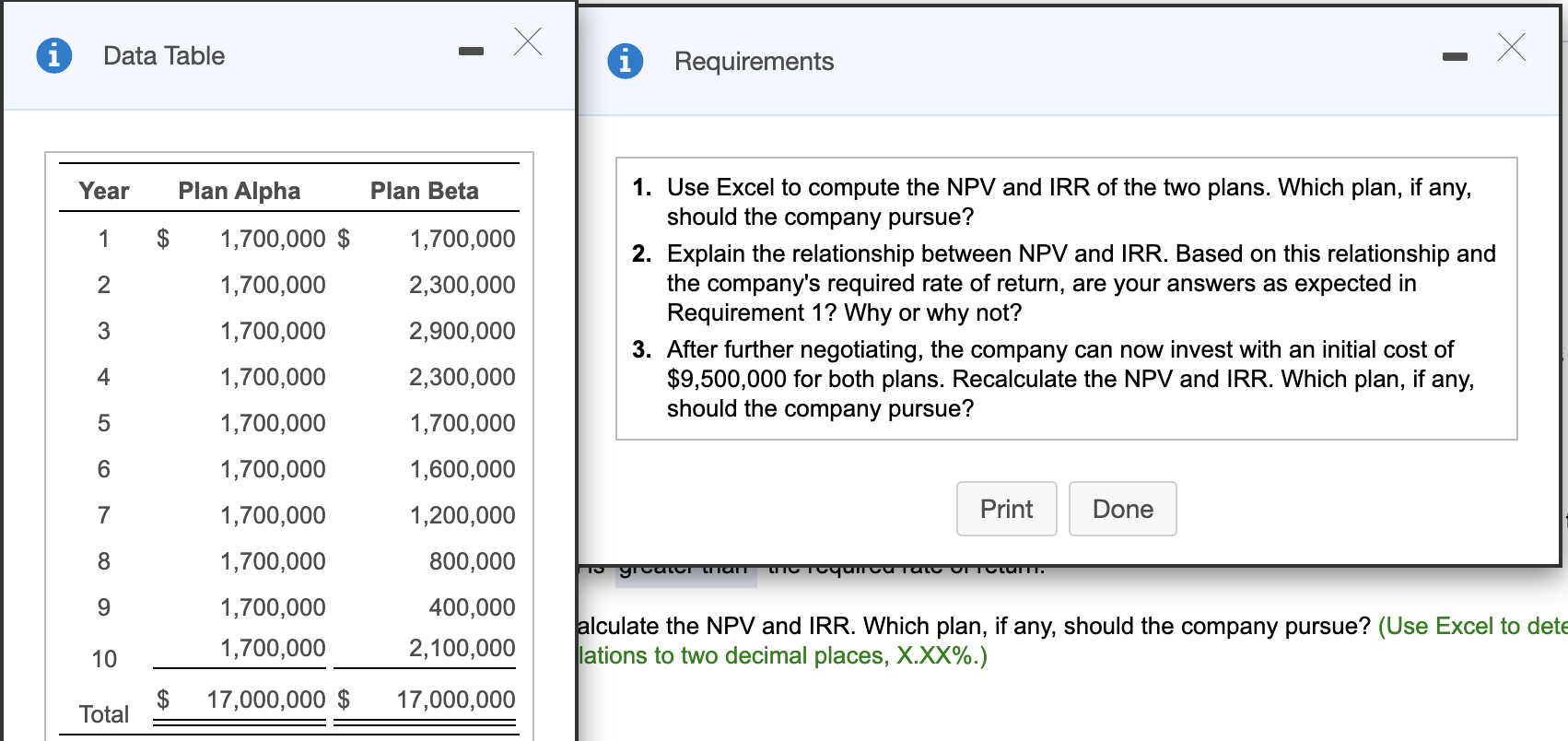Image resolution: width=1568 pixels, height=741 pixels.
Task: Click Plan Beta year 7 value 1,200,000
Action: pyautogui.click(x=462, y=515)
